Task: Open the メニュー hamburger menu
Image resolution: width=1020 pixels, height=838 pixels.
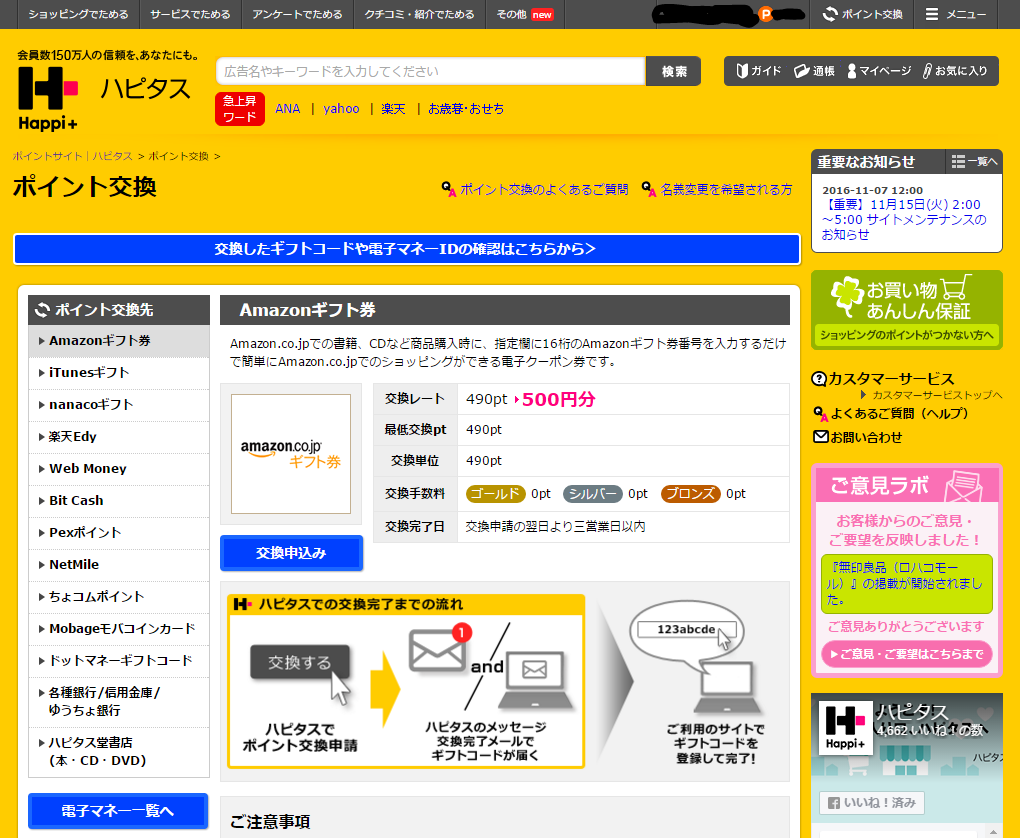Action: (956, 14)
